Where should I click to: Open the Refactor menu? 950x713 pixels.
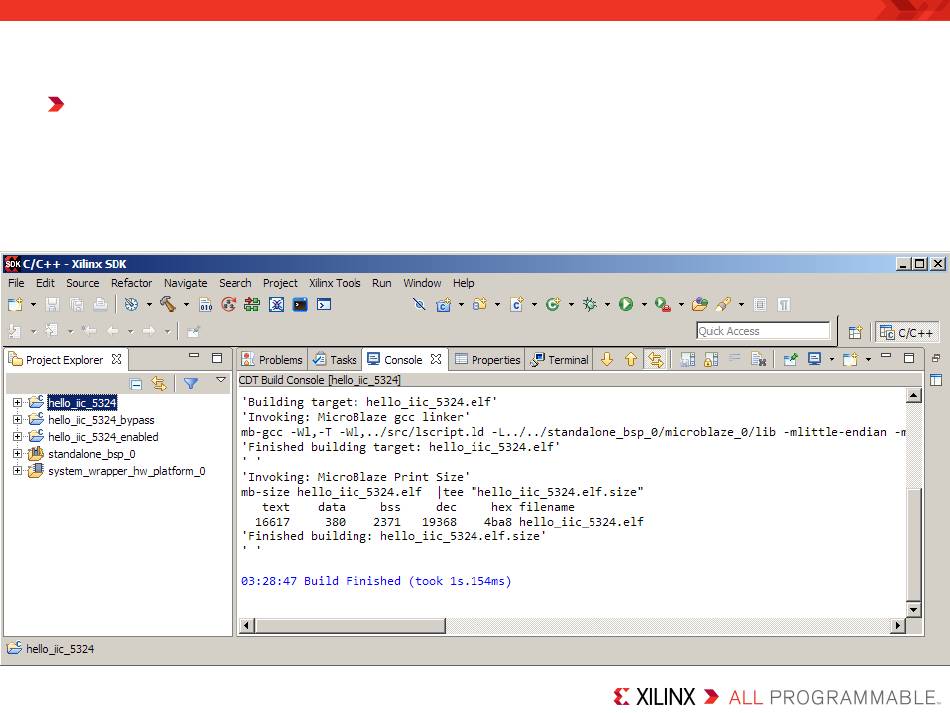(131, 283)
